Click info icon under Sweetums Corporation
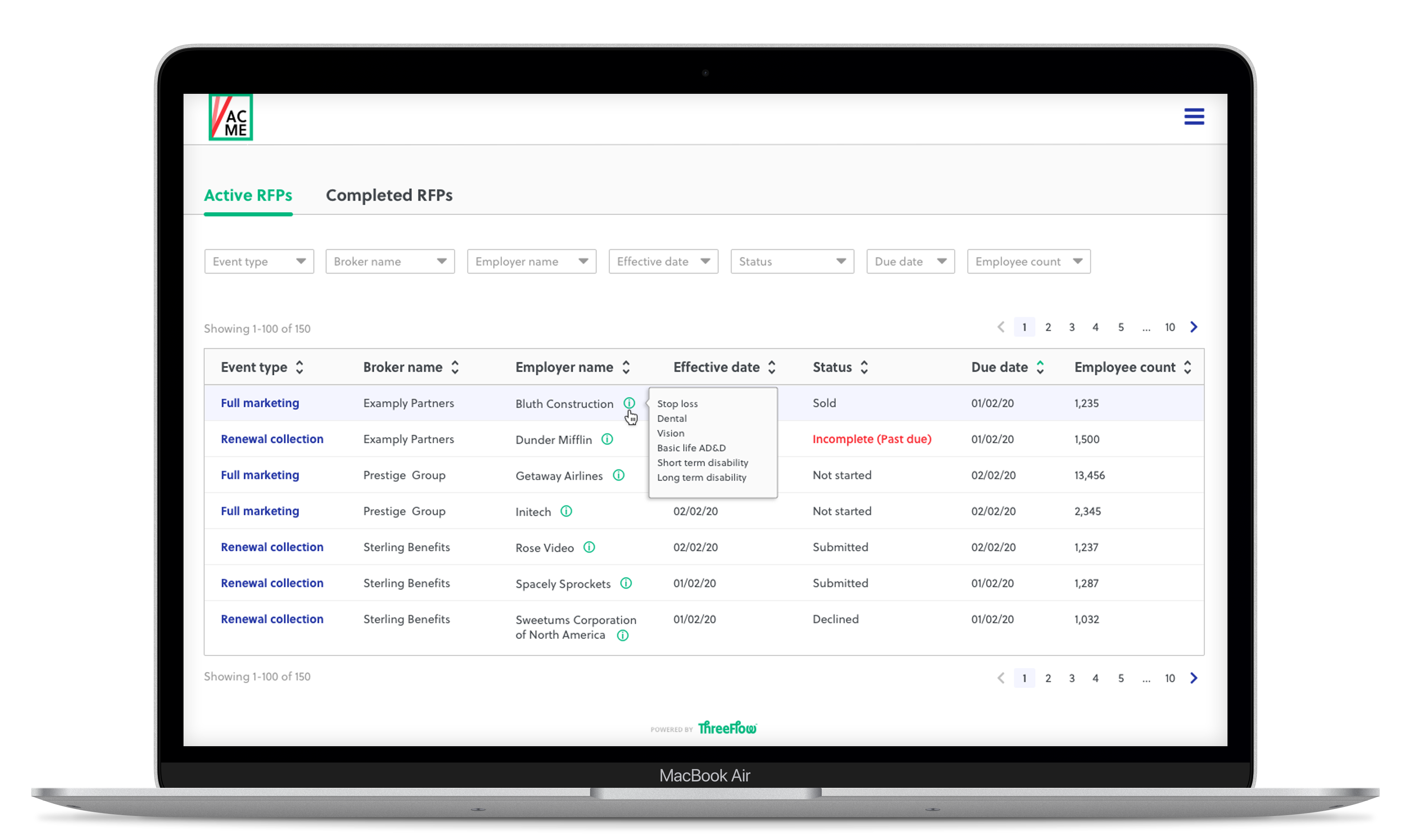This screenshot has width=1411, height=840. coord(622,635)
